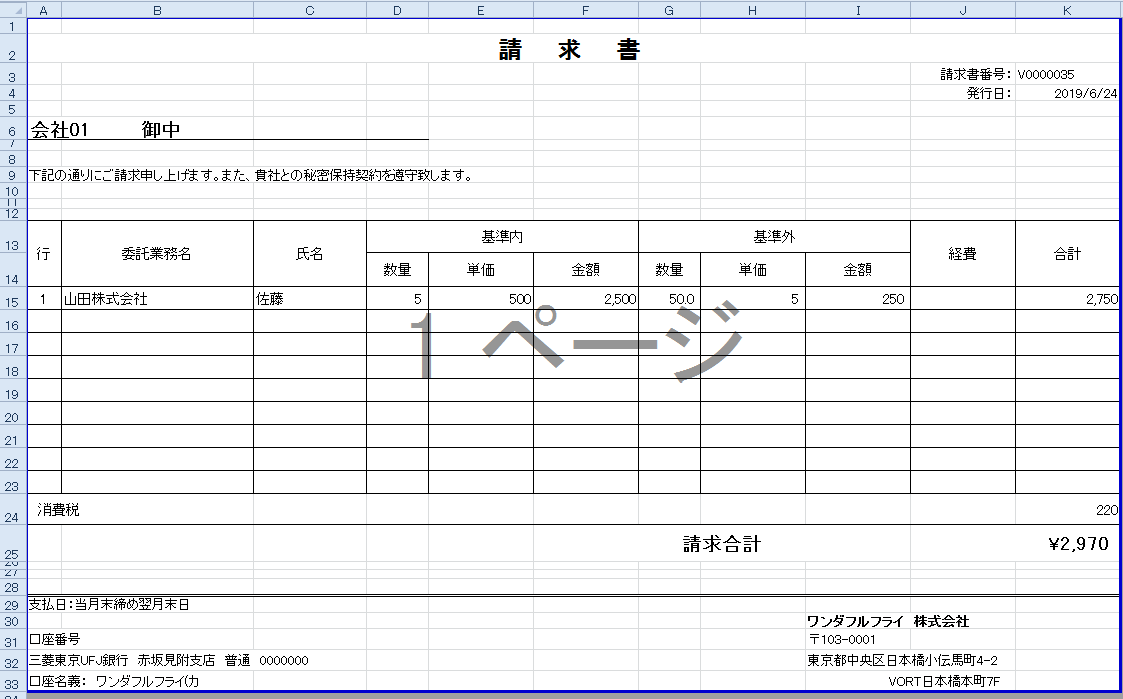Click 金額 under 基準内
Viewport: 1123px width, 699px height.
586,270
